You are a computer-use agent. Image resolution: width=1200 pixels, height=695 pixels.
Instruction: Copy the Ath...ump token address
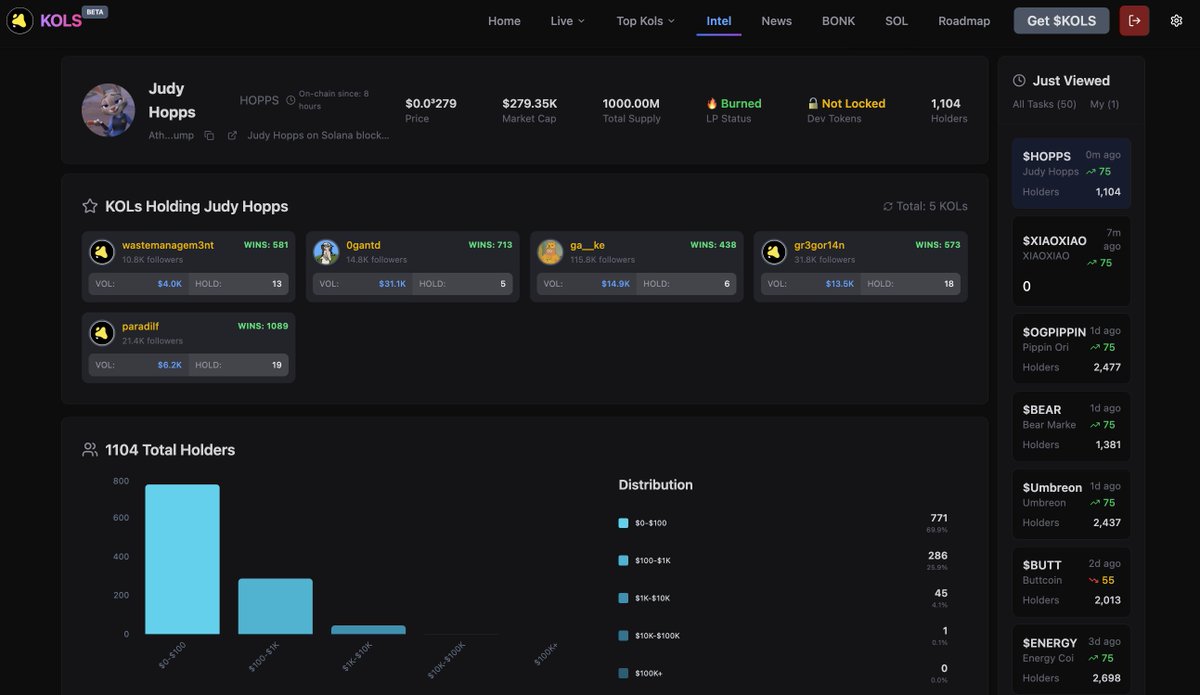[x=209, y=135]
